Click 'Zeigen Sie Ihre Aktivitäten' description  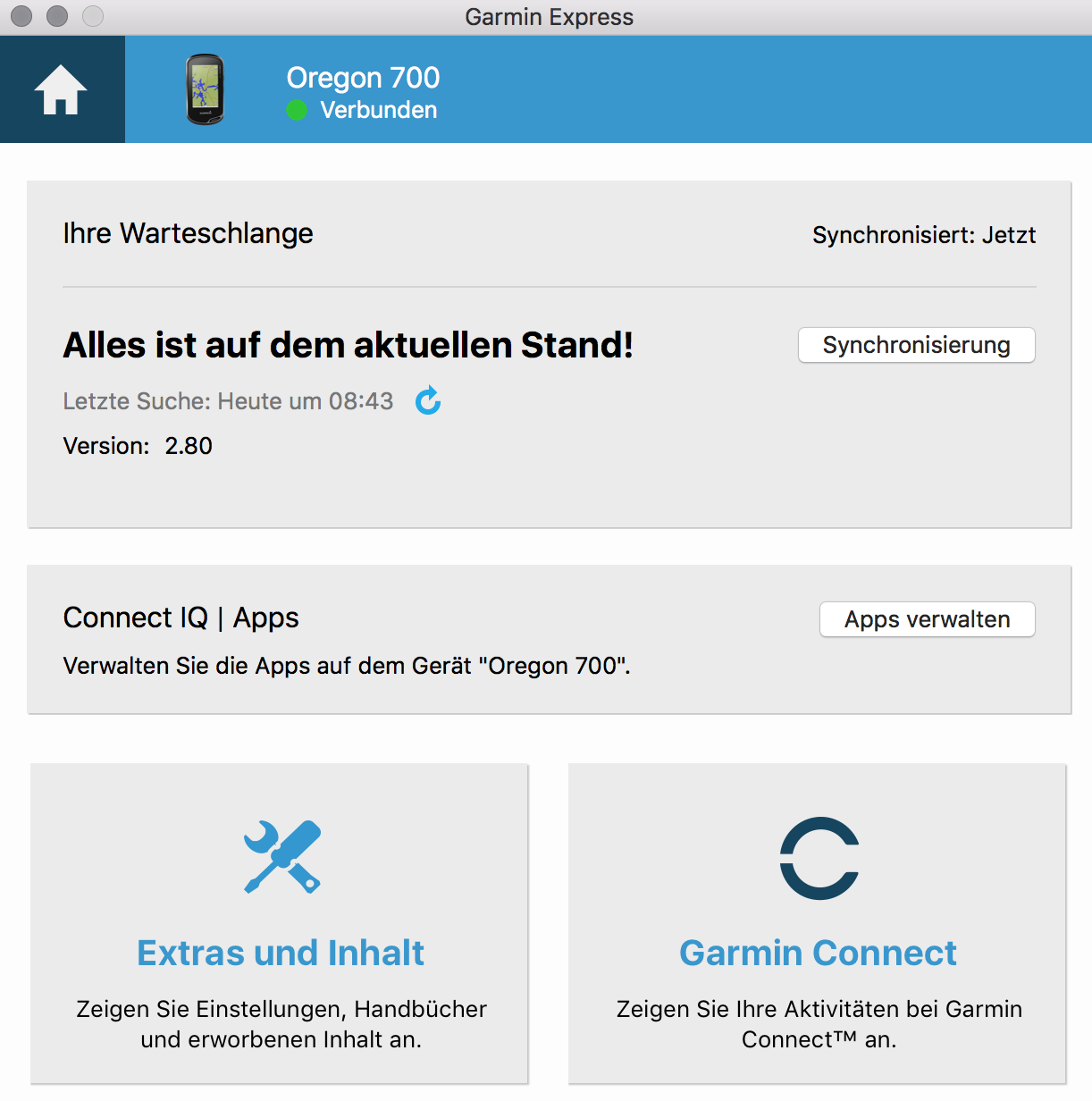click(x=819, y=1024)
